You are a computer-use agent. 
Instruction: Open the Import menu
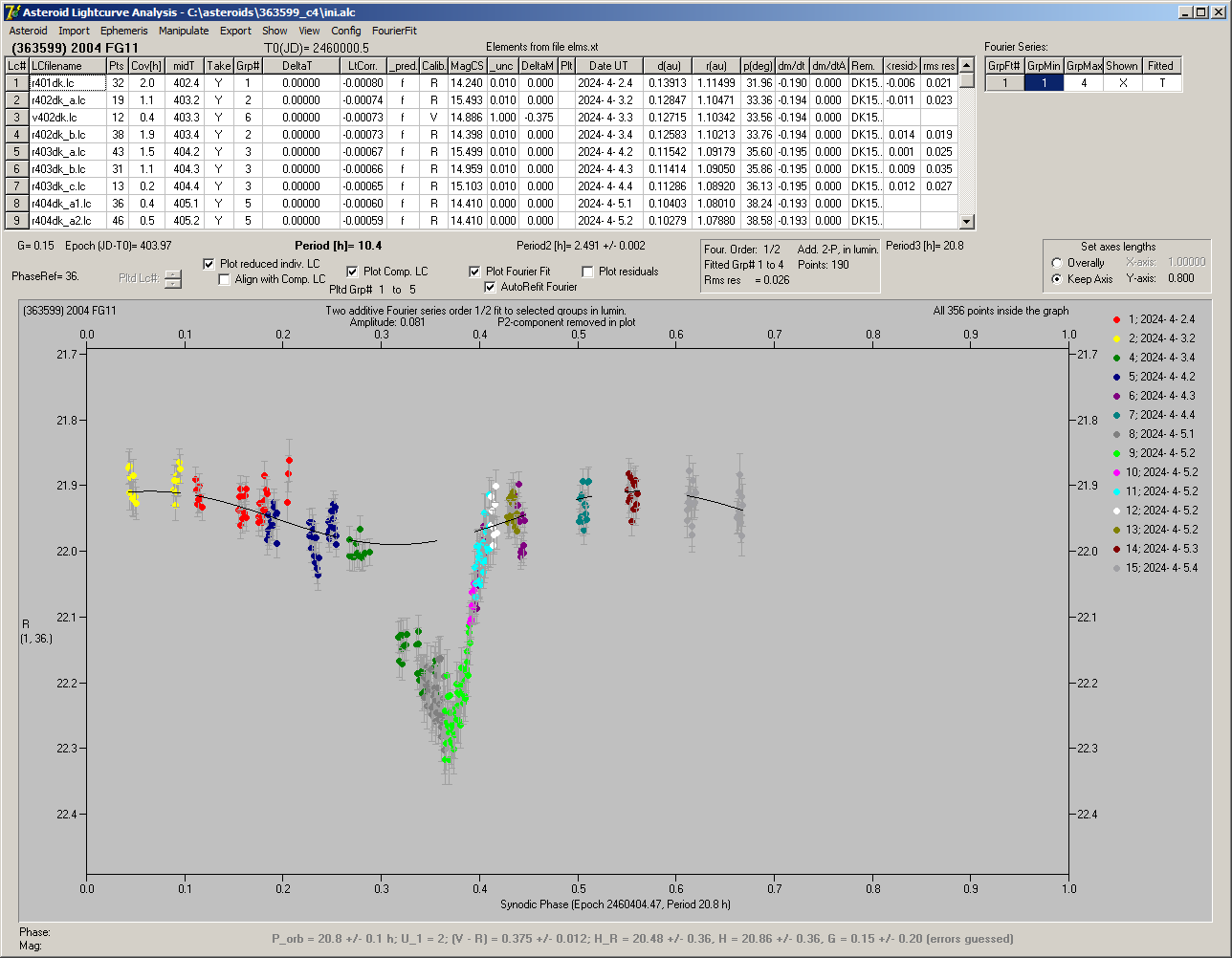pos(74,31)
